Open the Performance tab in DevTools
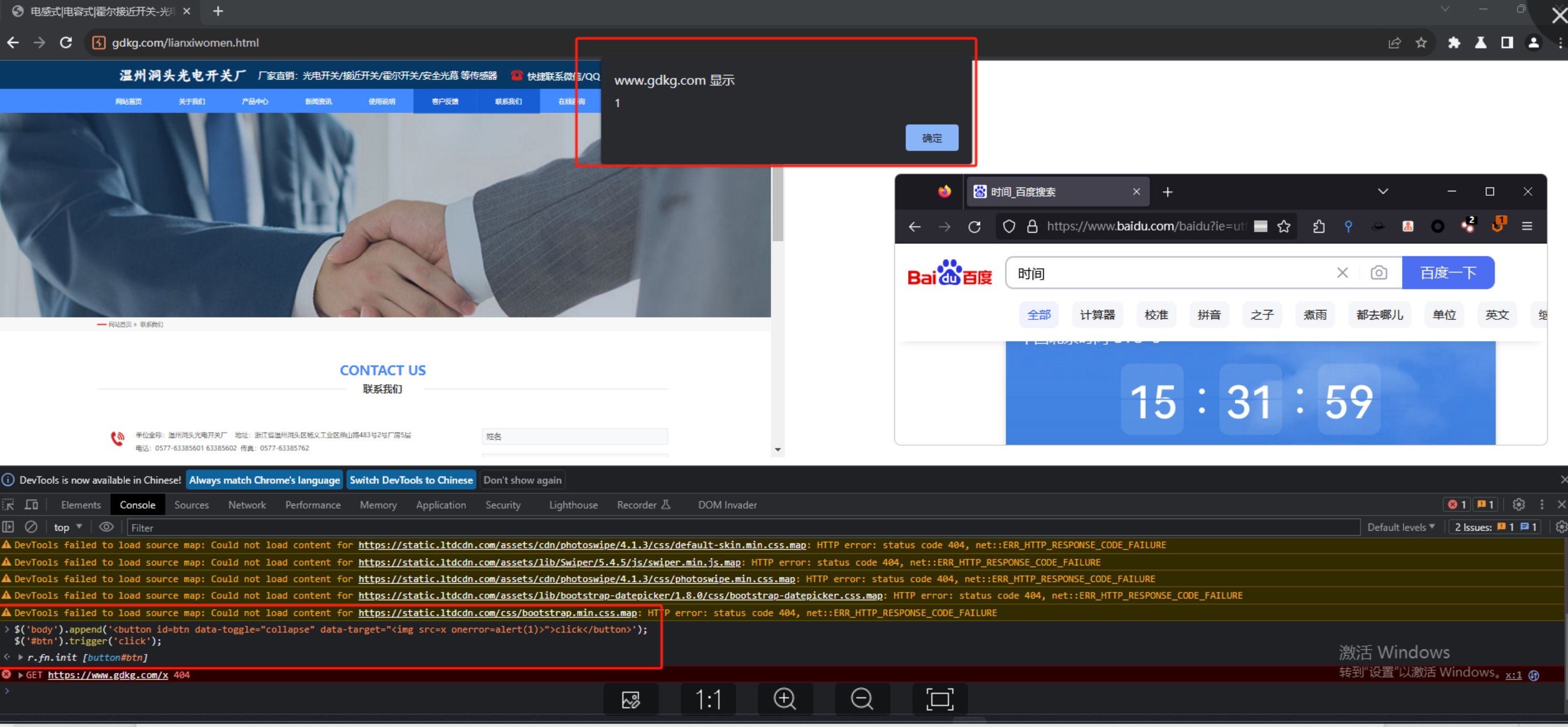This screenshot has height=727, width=1568. [313, 504]
